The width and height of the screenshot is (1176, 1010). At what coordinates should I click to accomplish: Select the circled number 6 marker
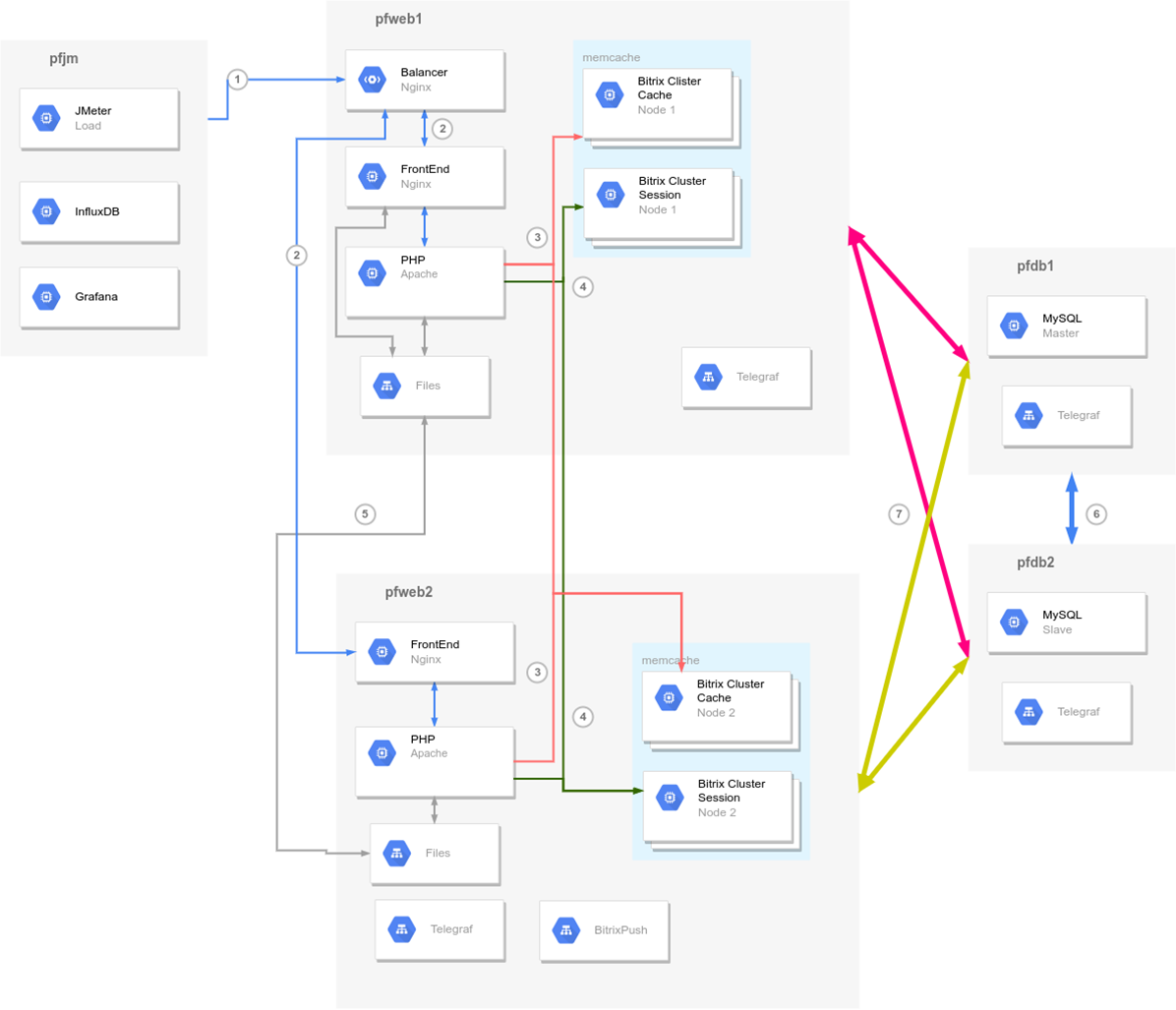pos(1095,513)
